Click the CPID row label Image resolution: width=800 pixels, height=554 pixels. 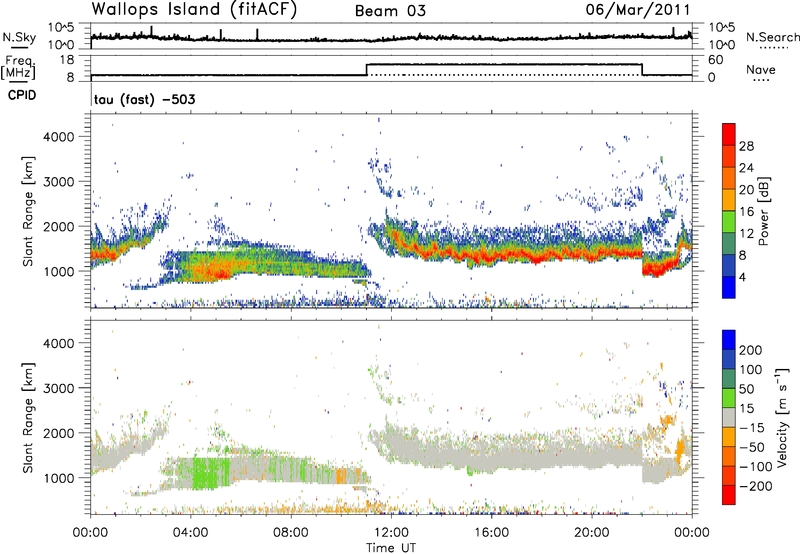point(22,95)
